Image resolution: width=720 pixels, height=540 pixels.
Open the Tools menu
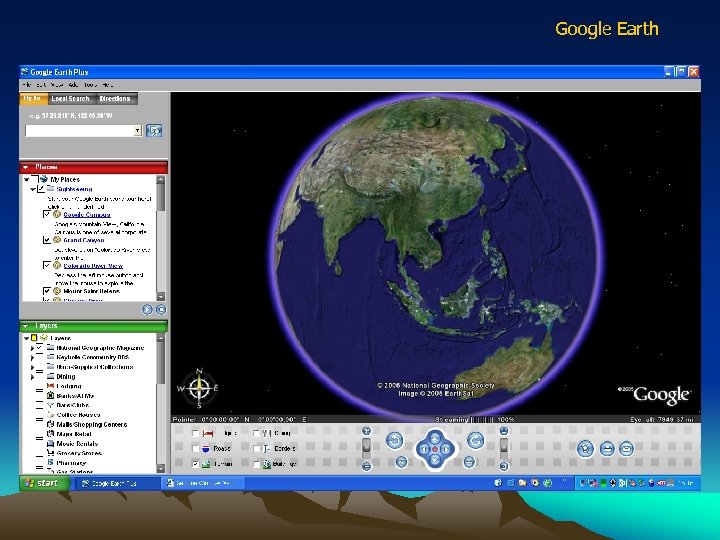coord(90,85)
